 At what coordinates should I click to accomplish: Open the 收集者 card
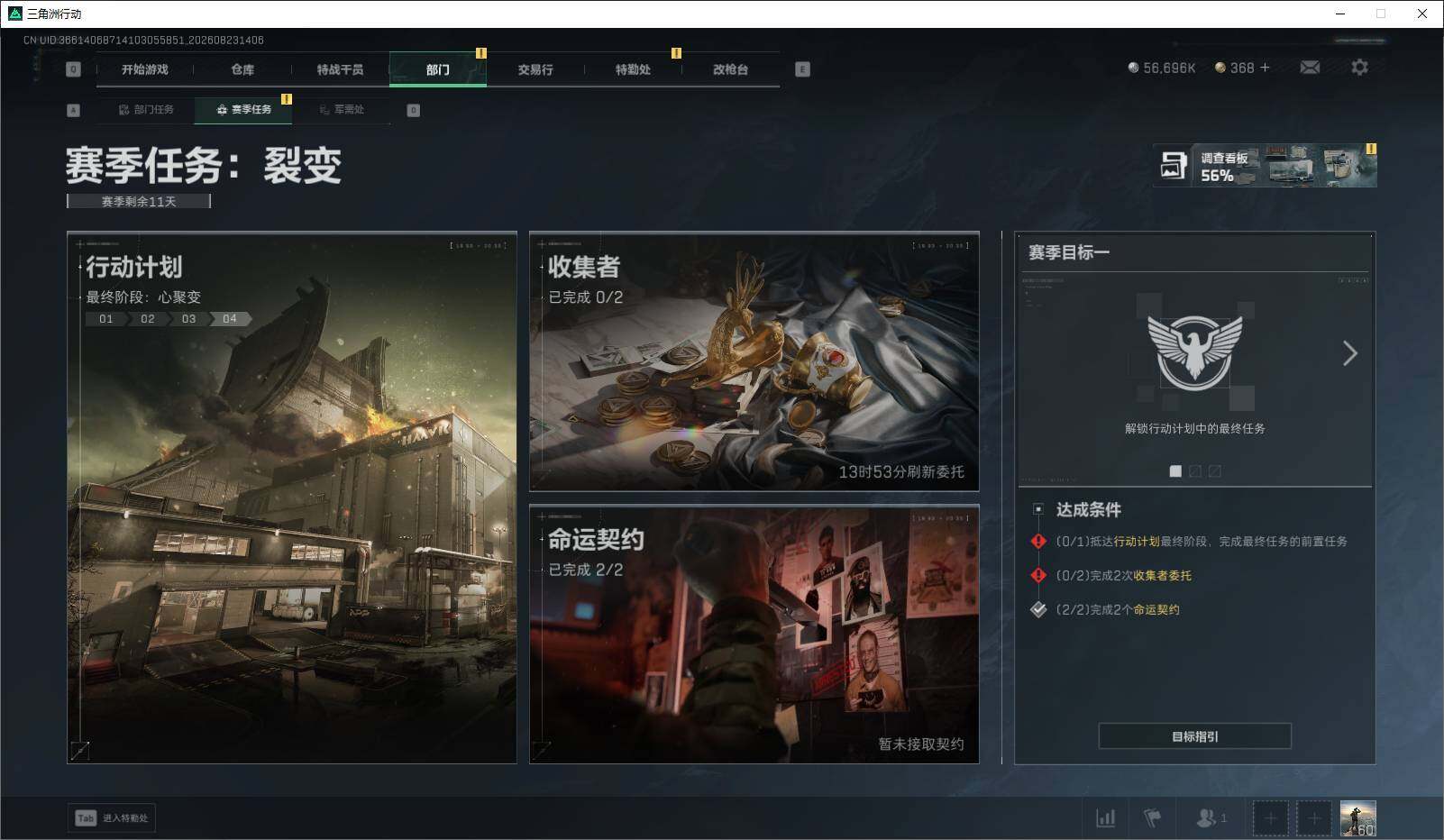coord(754,361)
